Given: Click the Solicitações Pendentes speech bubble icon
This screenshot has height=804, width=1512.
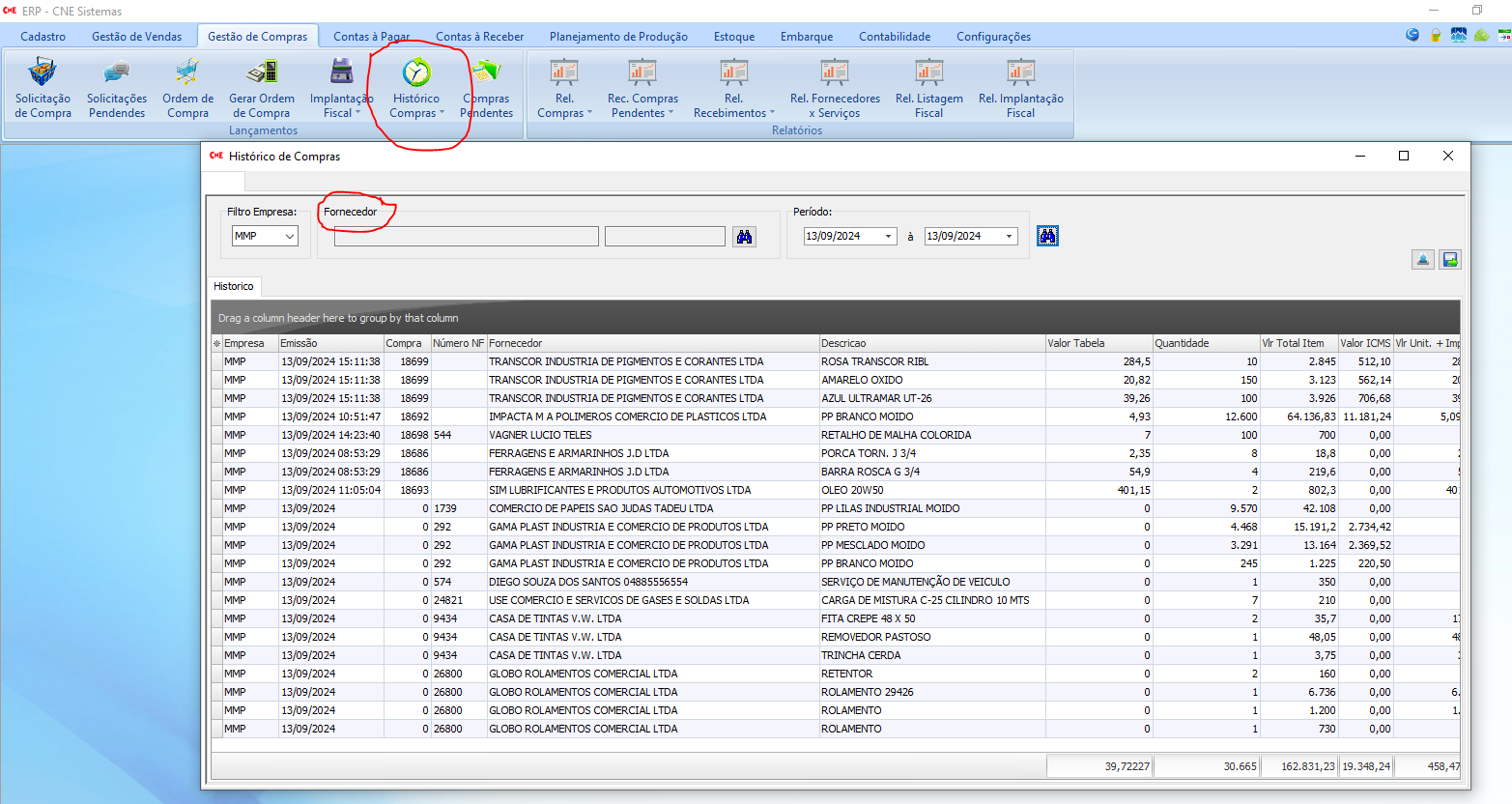Looking at the screenshot, I should [117, 72].
